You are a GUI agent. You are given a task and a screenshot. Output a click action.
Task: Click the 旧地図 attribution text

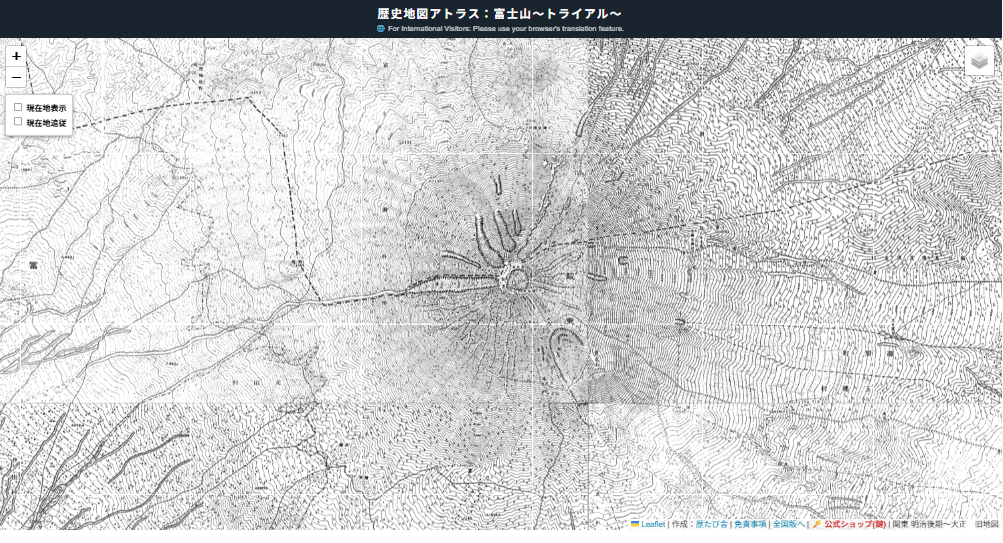click(986, 524)
